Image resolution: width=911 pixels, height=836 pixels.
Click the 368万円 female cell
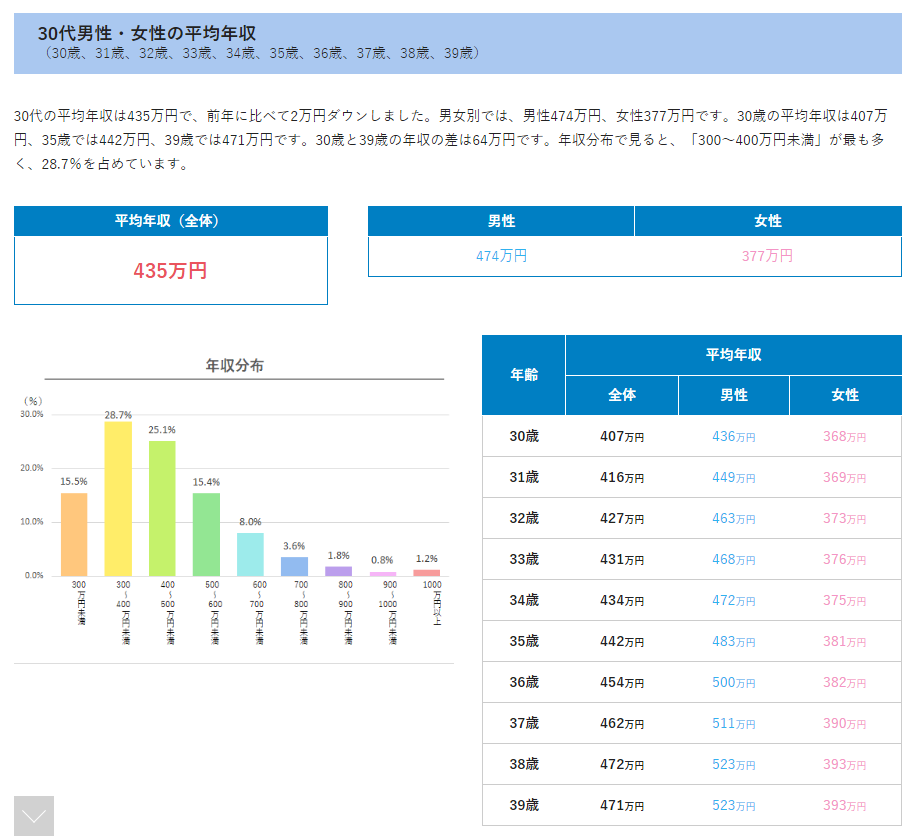click(845, 436)
